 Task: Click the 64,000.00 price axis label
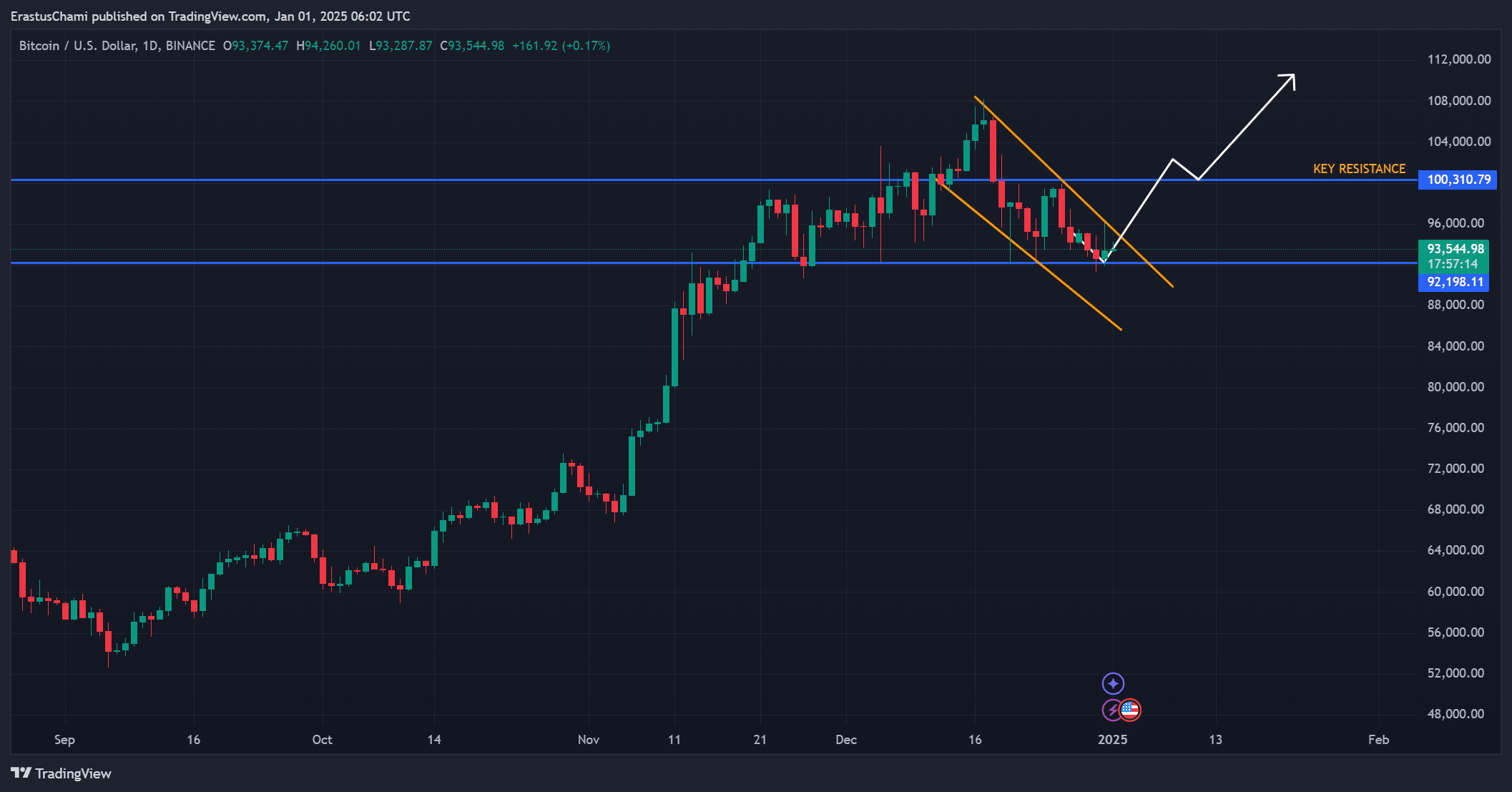[1455, 550]
